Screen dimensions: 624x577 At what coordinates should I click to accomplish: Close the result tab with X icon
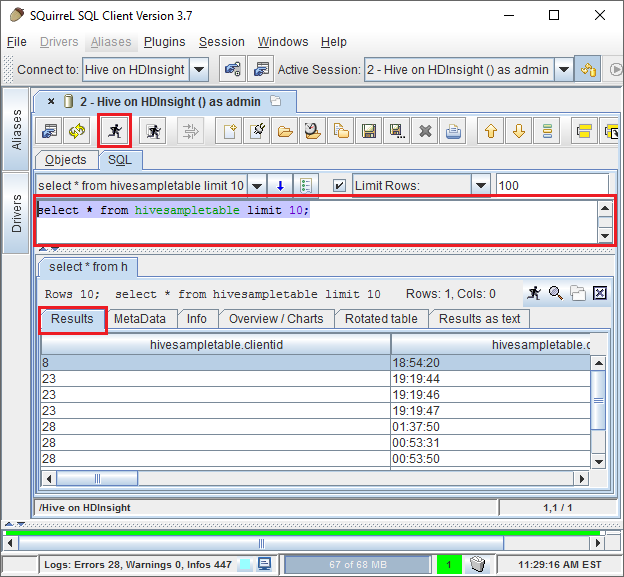point(600,293)
